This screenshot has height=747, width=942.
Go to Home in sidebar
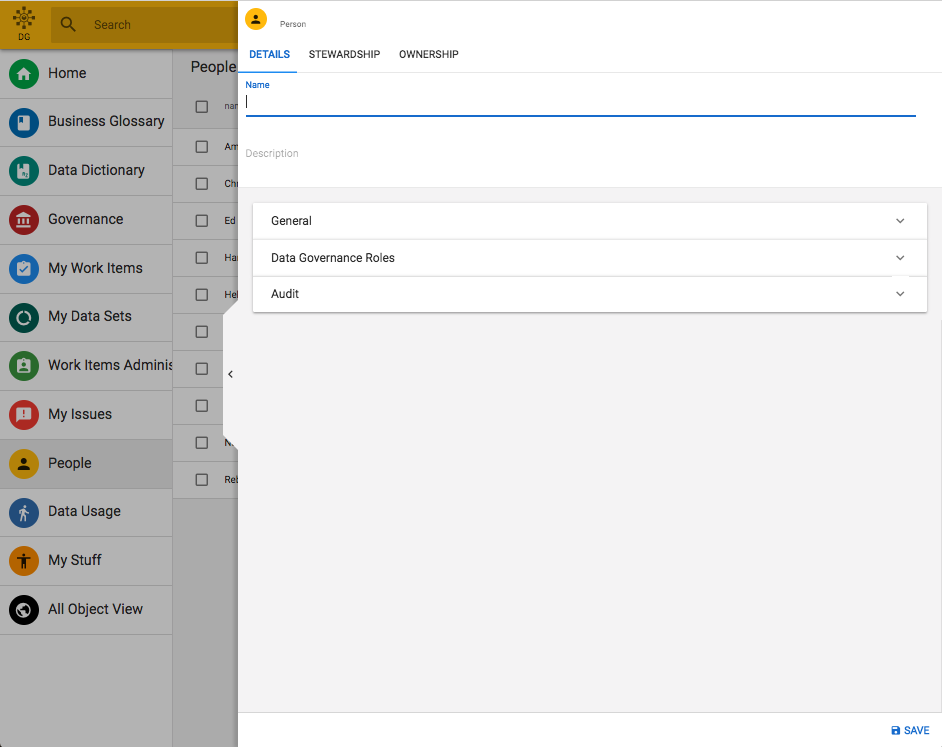[86, 74]
